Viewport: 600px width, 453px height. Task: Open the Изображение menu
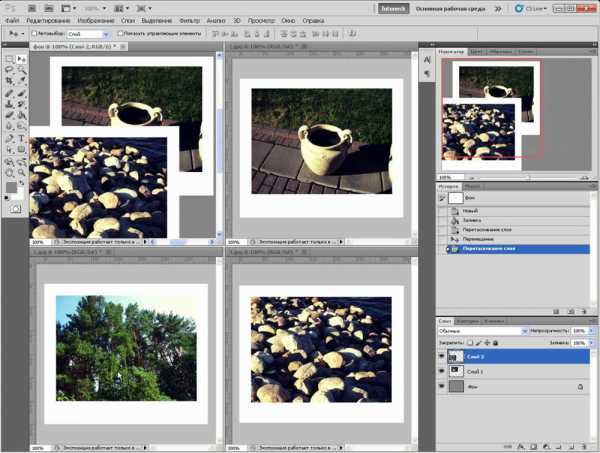[95, 20]
